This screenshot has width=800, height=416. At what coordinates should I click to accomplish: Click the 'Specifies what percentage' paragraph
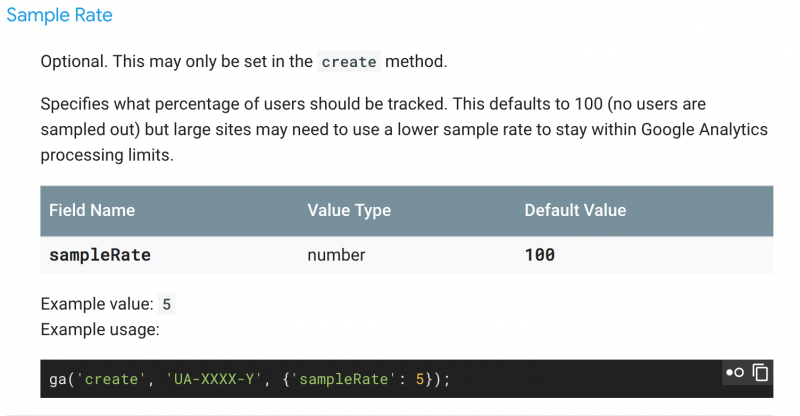coord(400,130)
